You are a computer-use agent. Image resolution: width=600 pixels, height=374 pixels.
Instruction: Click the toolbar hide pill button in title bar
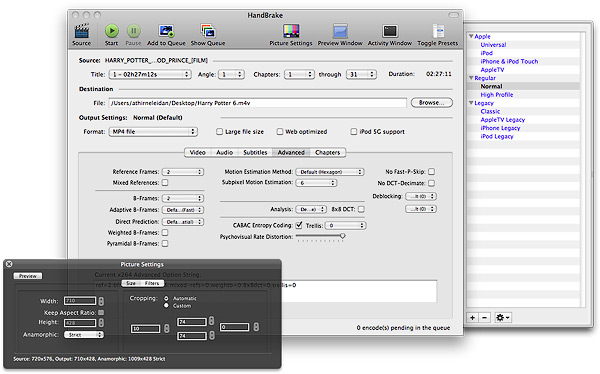(453, 15)
